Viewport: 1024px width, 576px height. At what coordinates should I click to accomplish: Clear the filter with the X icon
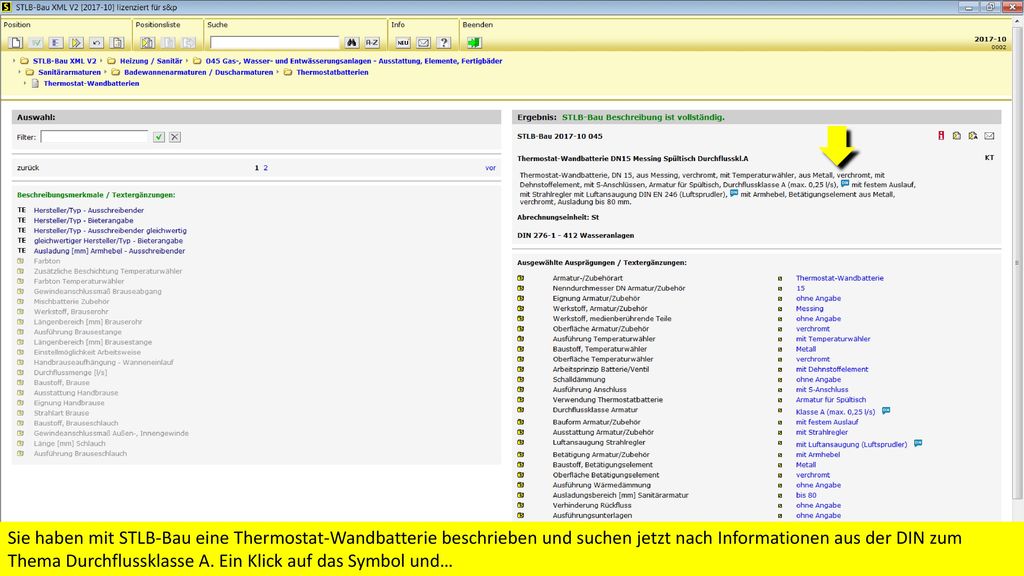coord(175,136)
